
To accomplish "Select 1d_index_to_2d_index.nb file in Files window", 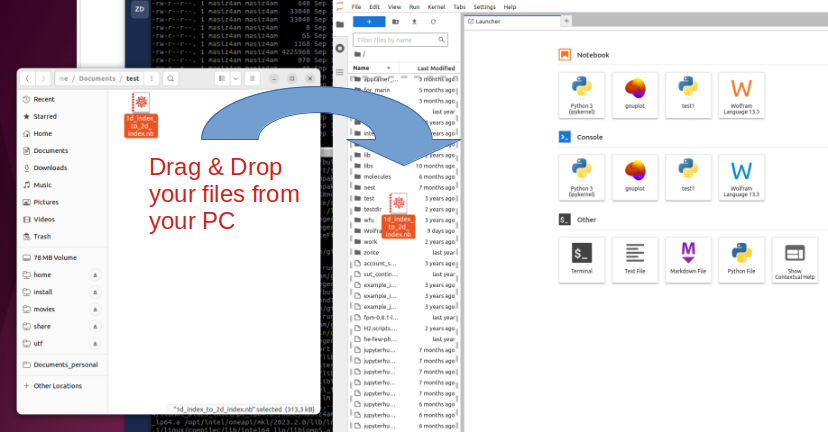I will [141, 115].
